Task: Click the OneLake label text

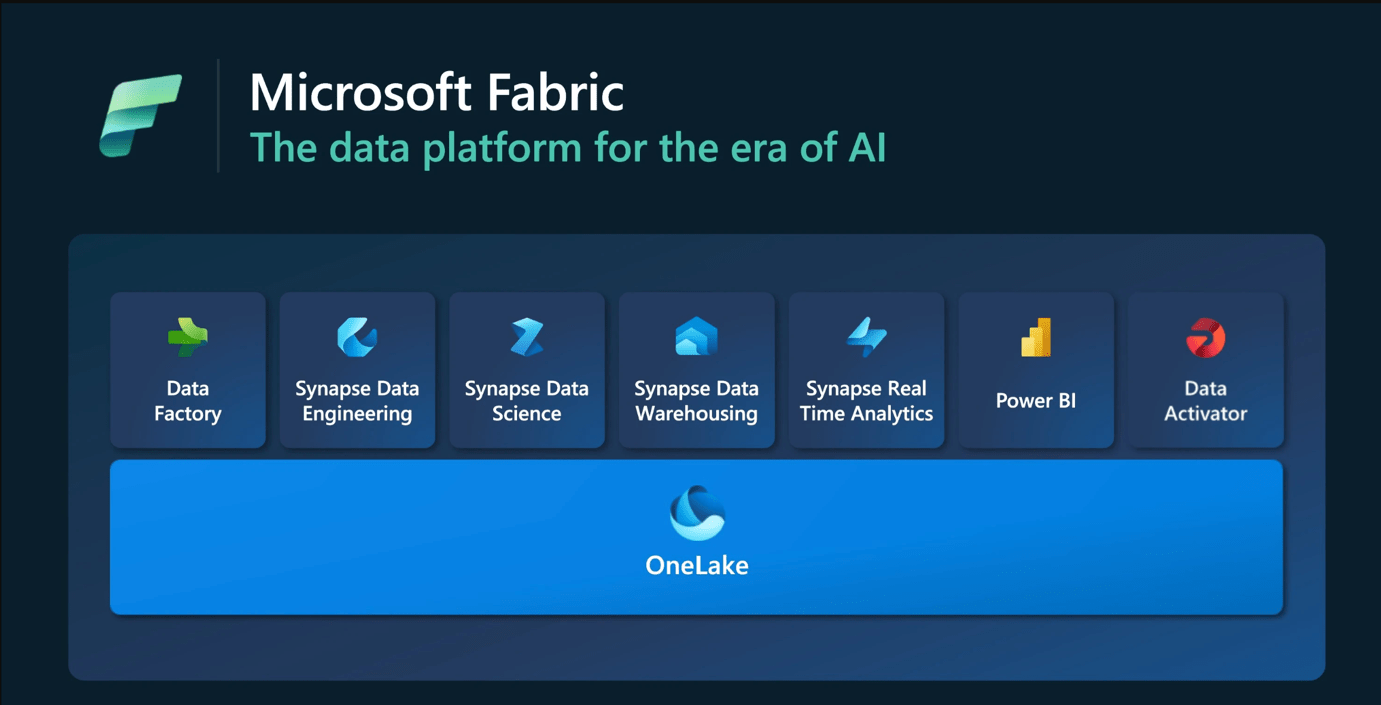Action: coord(697,565)
